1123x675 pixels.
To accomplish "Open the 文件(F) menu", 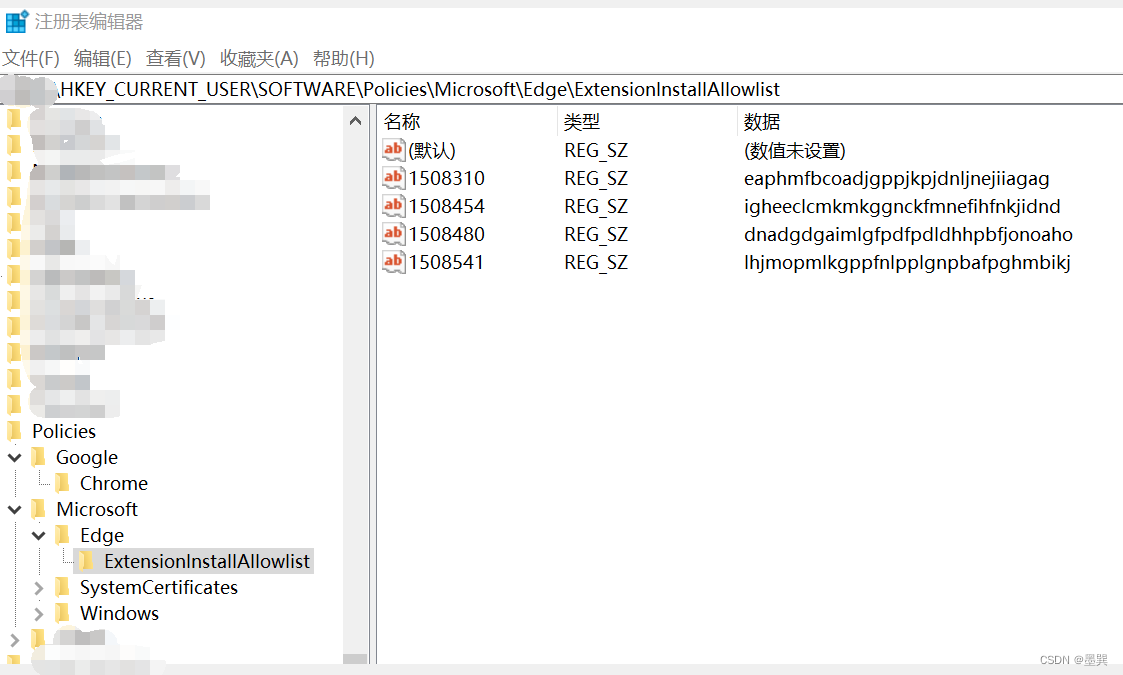I will (31, 58).
